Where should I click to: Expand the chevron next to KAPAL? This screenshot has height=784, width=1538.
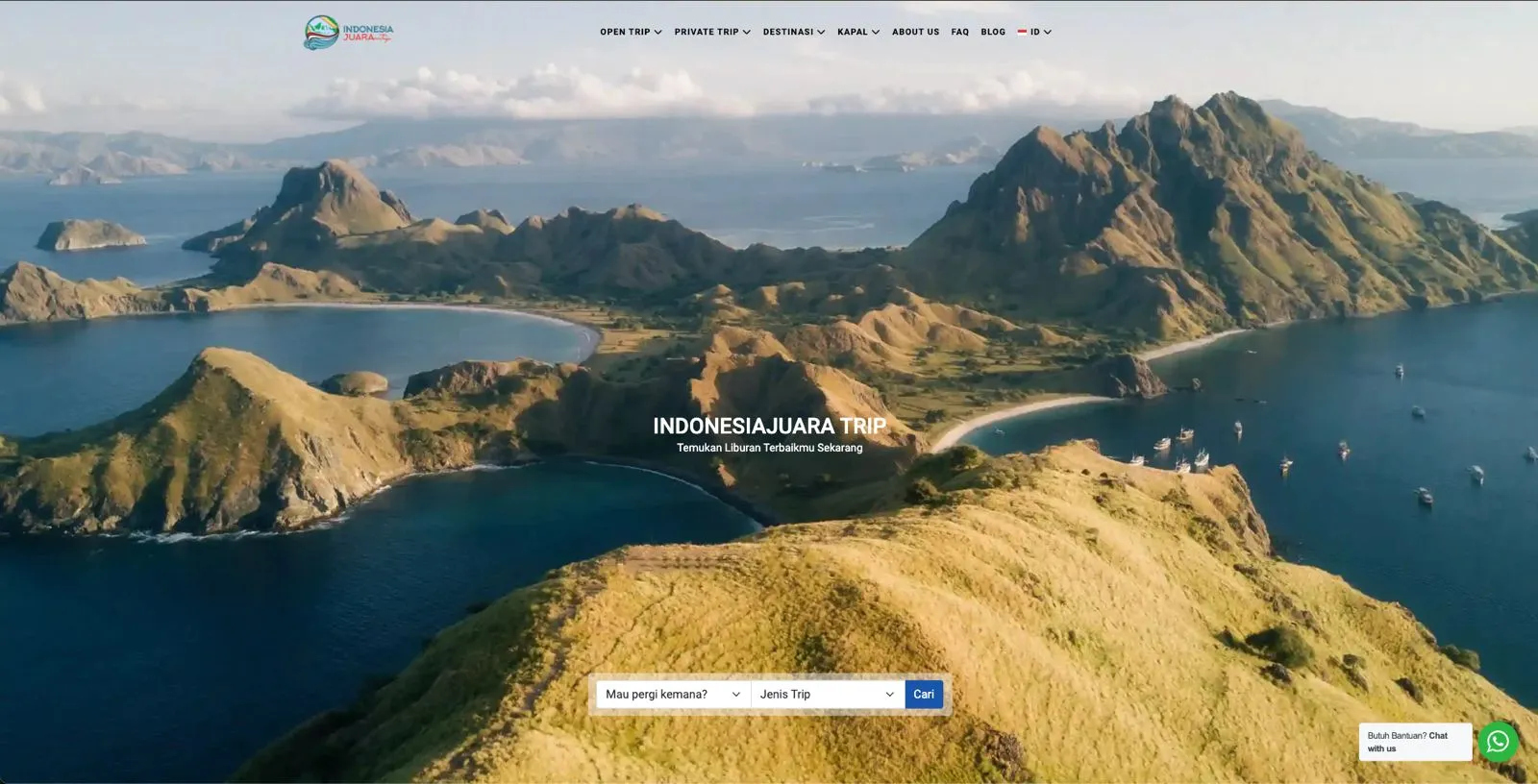pyautogui.click(x=876, y=32)
